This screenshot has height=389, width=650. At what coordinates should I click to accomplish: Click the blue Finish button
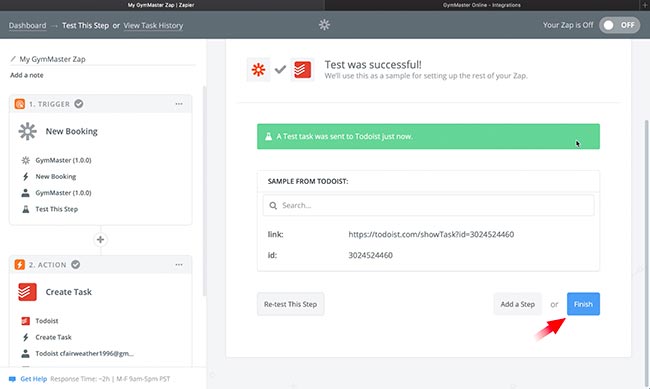(583, 304)
